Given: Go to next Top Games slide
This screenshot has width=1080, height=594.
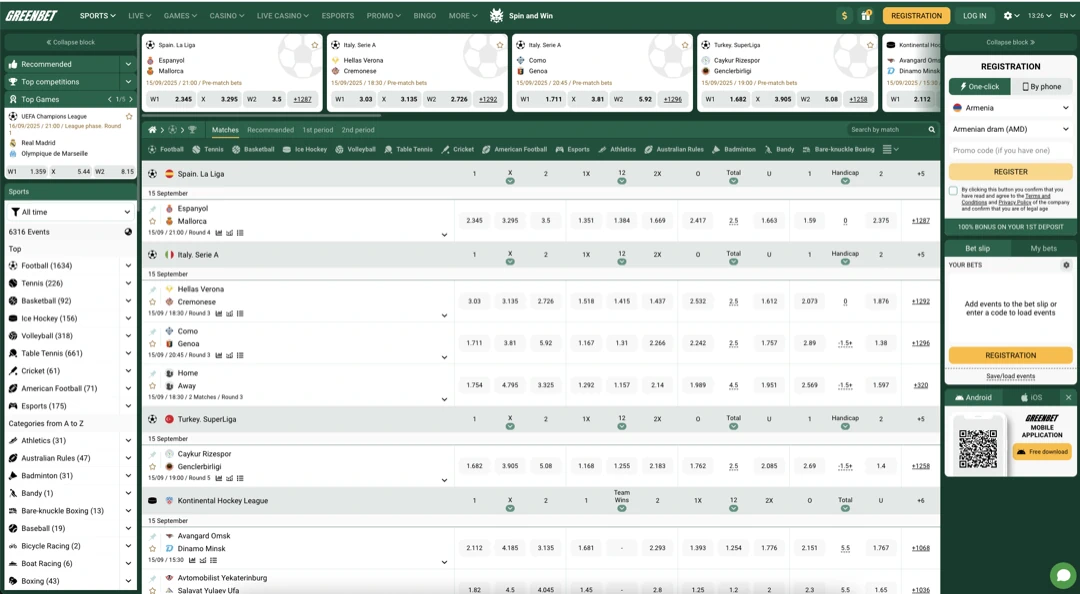Looking at the screenshot, I should click(131, 99).
